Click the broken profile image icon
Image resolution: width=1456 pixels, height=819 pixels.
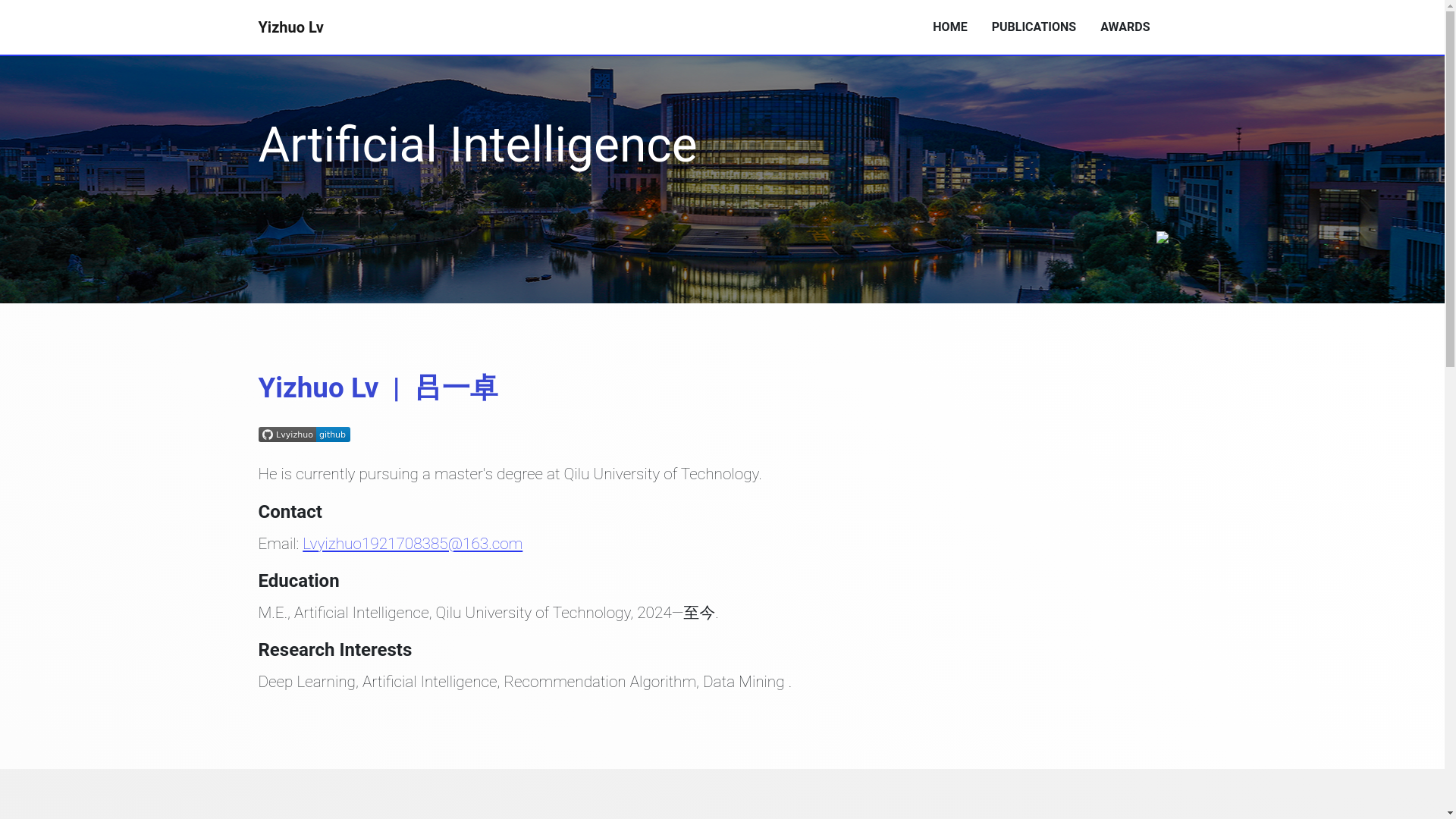(x=1162, y=237)
